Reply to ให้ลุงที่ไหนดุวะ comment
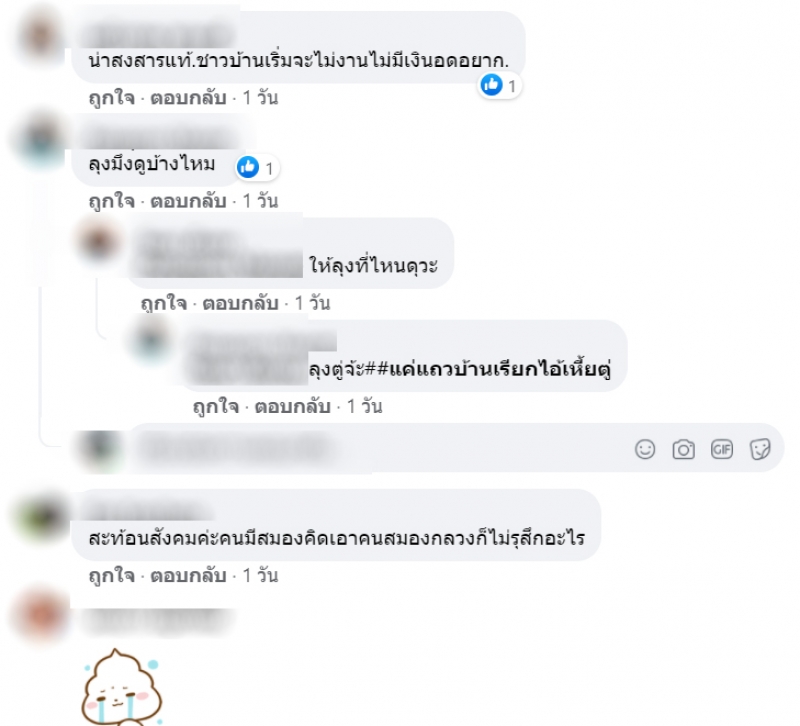Screen dimensions: 800x726 [240, 304]
